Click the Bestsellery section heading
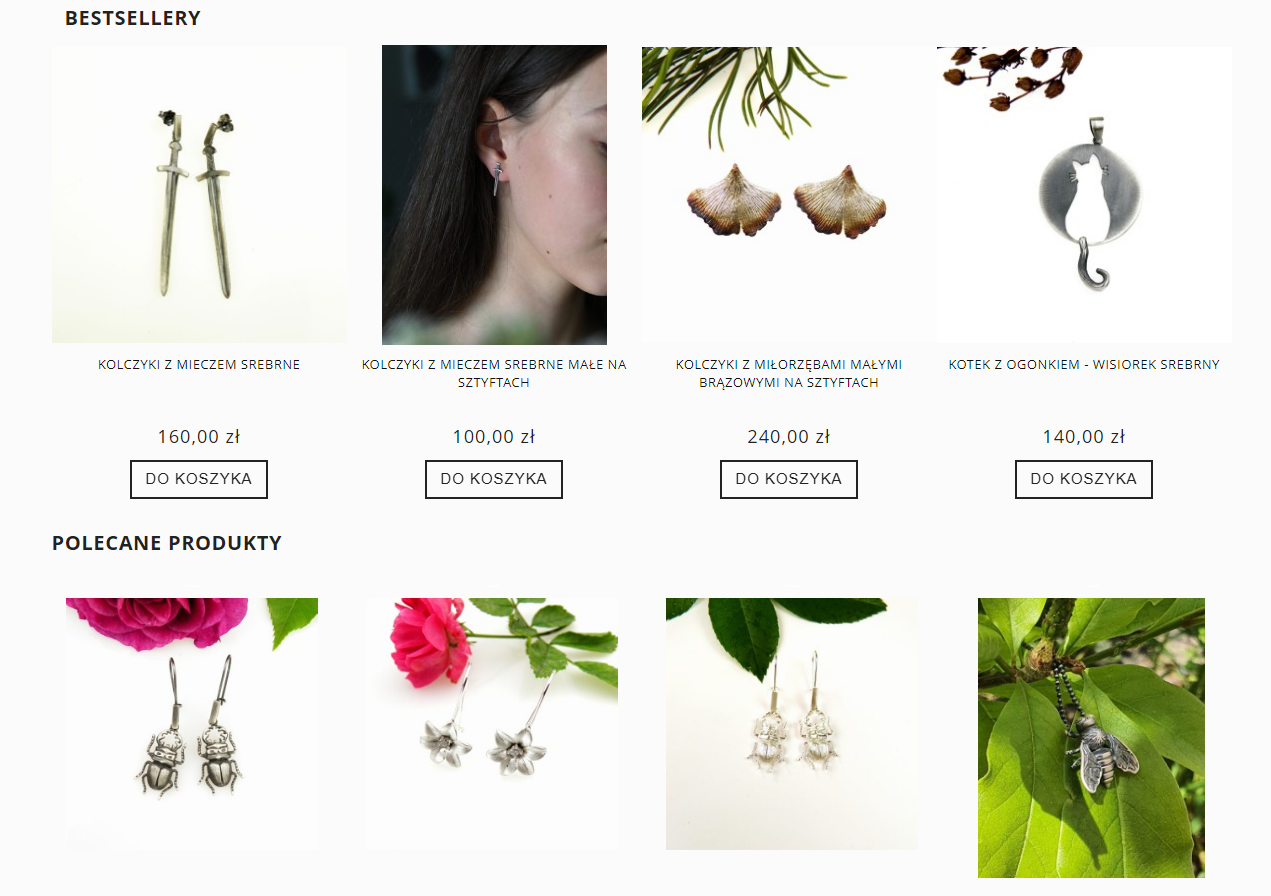1271x896 pixels. coord(133,18)
